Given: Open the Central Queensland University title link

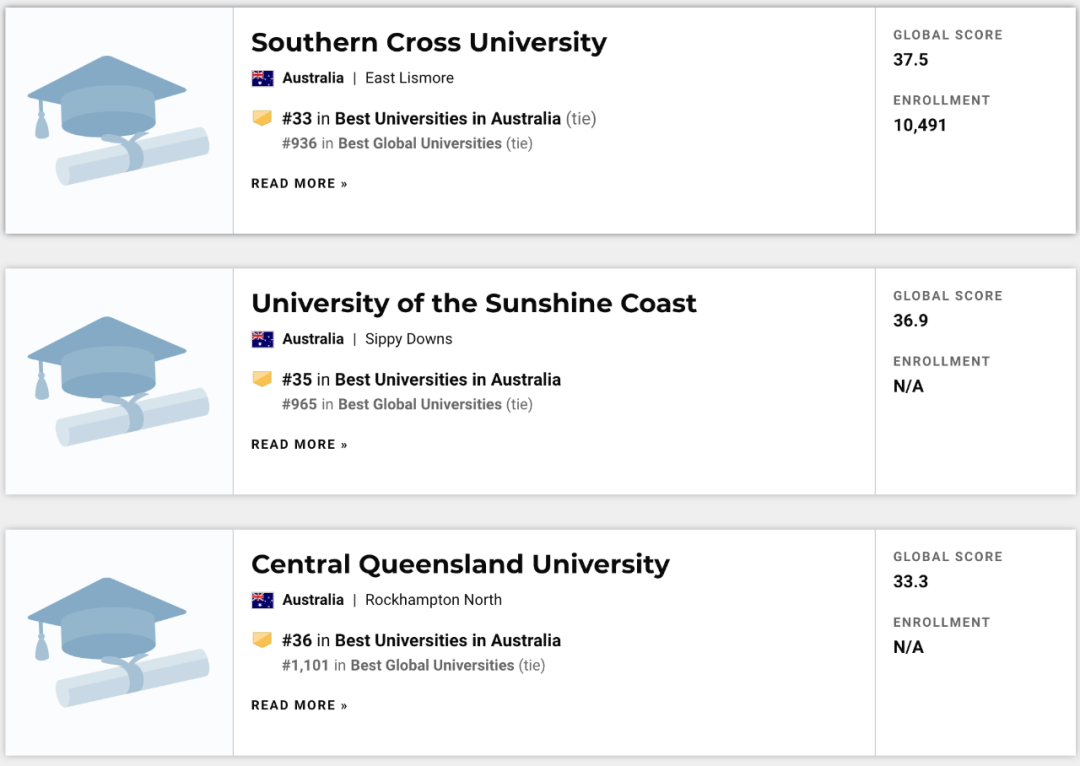Looking at the screenshot, I should coord(460,565).
